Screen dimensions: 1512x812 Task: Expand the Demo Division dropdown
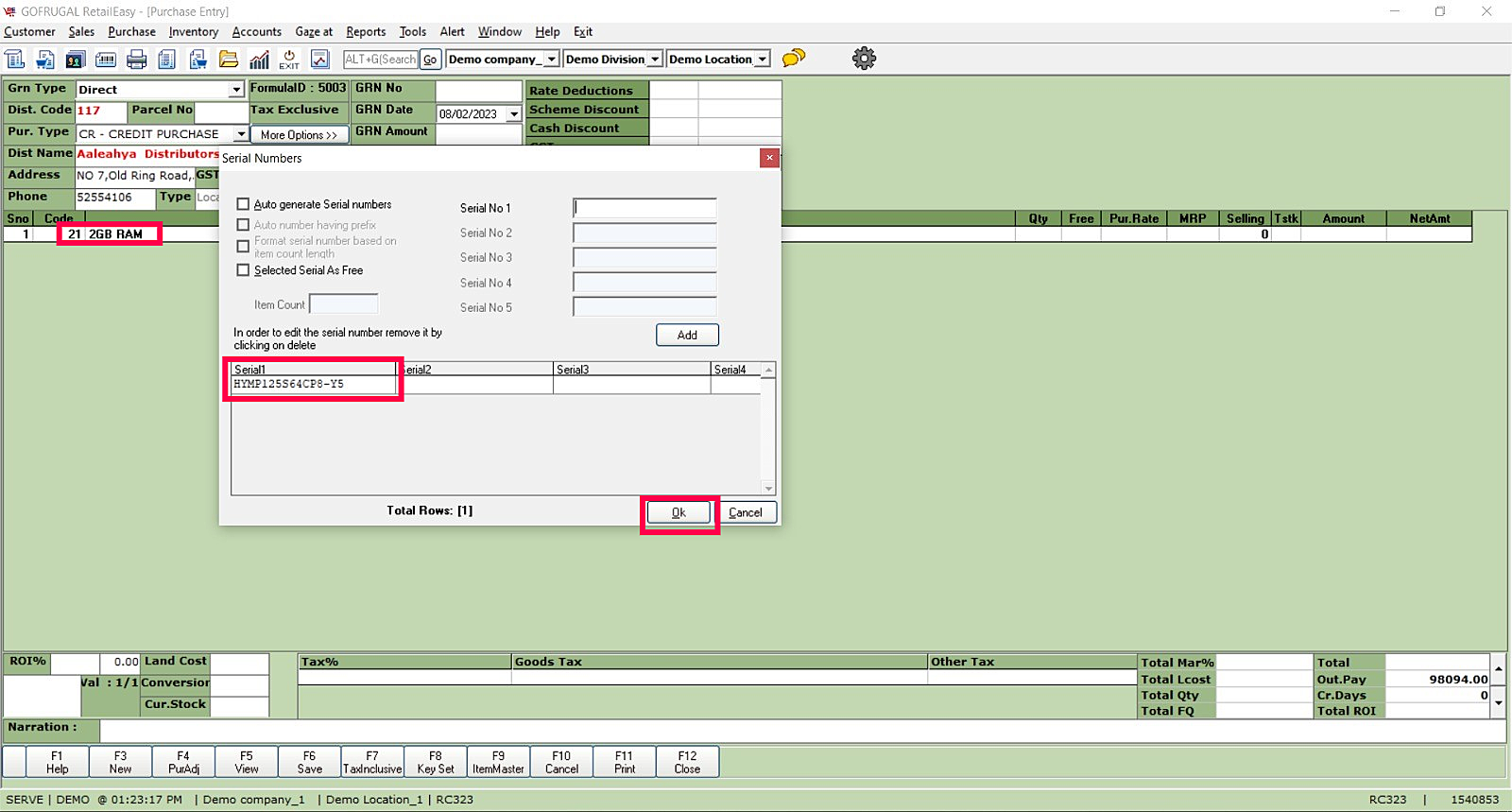[x=655, y=59]
